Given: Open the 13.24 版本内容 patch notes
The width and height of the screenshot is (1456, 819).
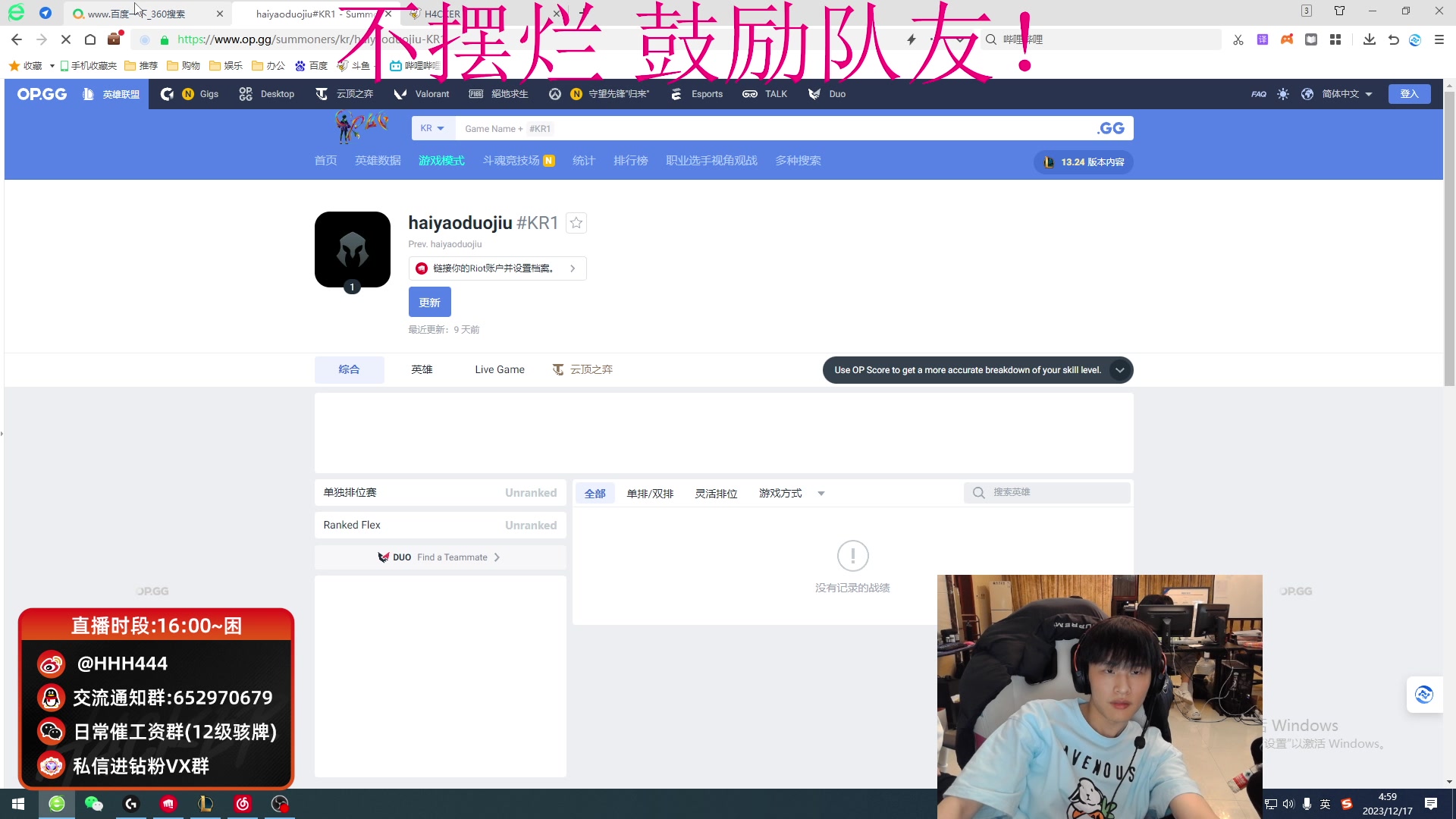Looking at the screenshot, I should coord(1084,162).
